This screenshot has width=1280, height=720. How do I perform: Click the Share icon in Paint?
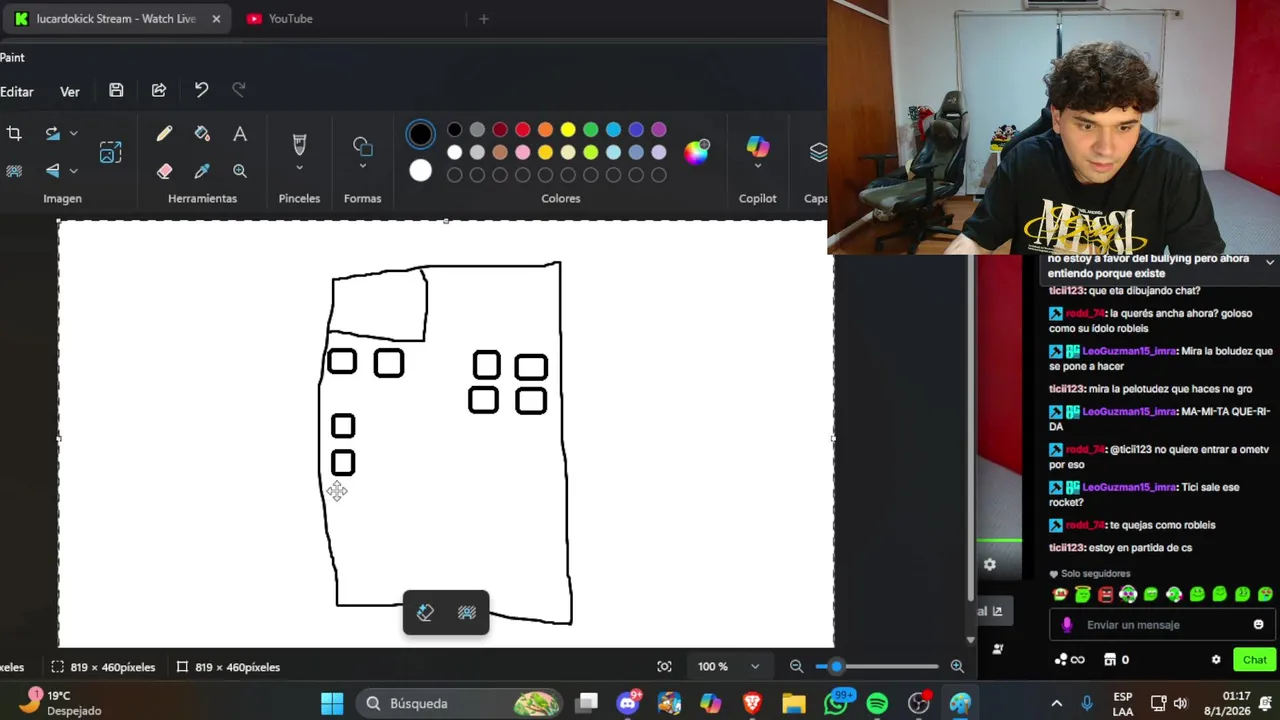(x=158, y=90)
